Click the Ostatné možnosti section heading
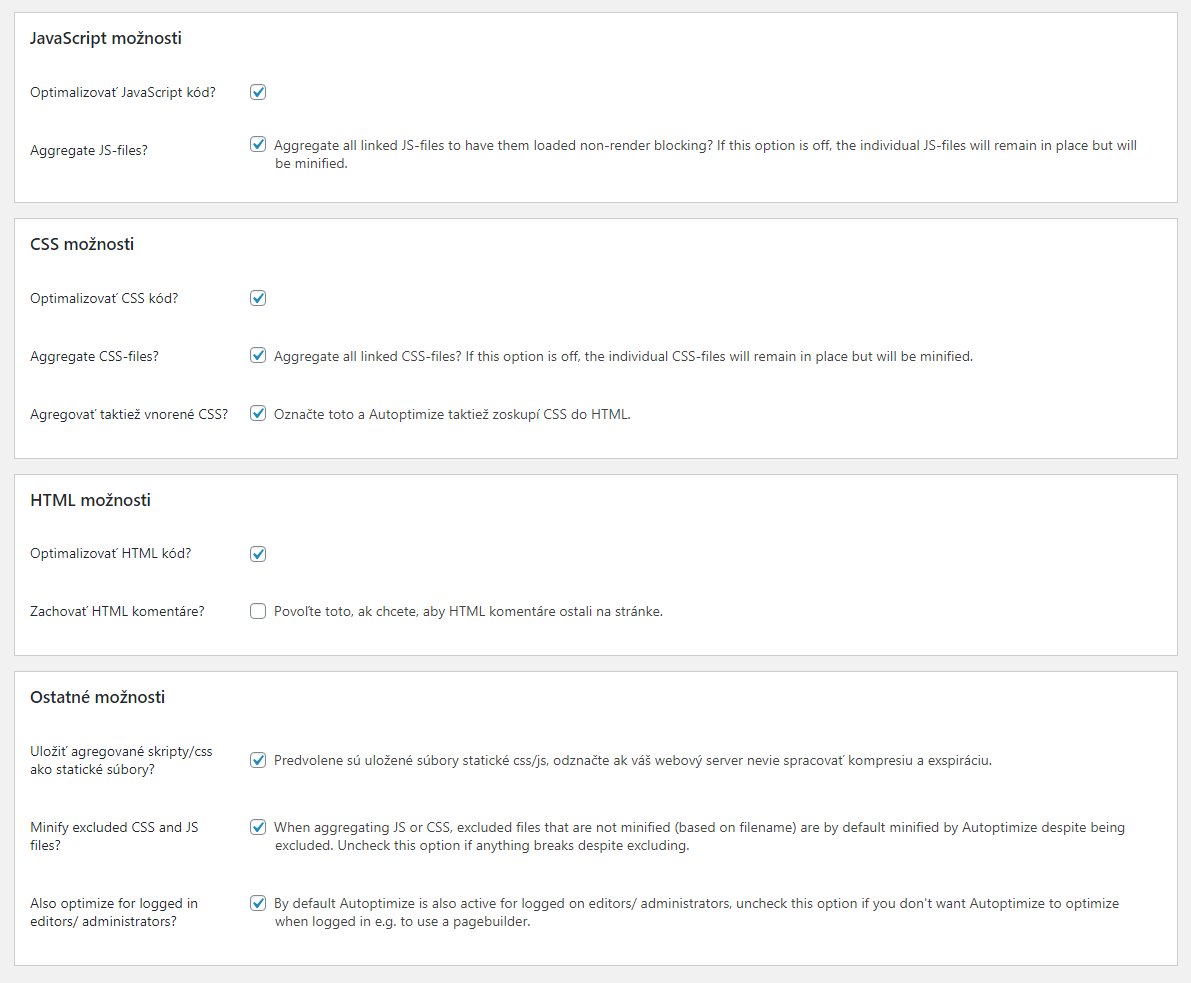 (x=97, y=697)
